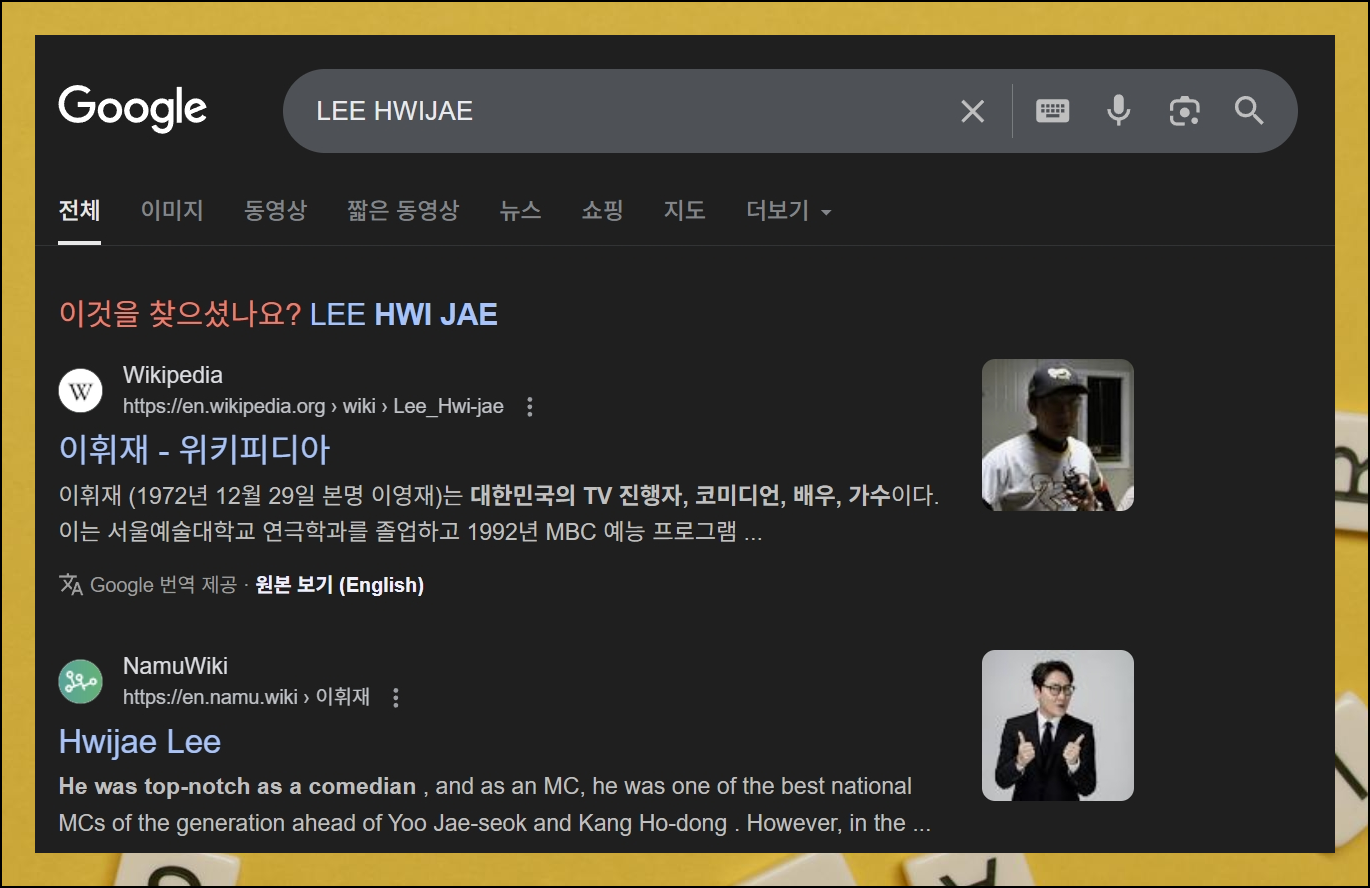Open the 이휘재 - 위키피디아 result title
The image size is (1370, 888).
(194, 449)
